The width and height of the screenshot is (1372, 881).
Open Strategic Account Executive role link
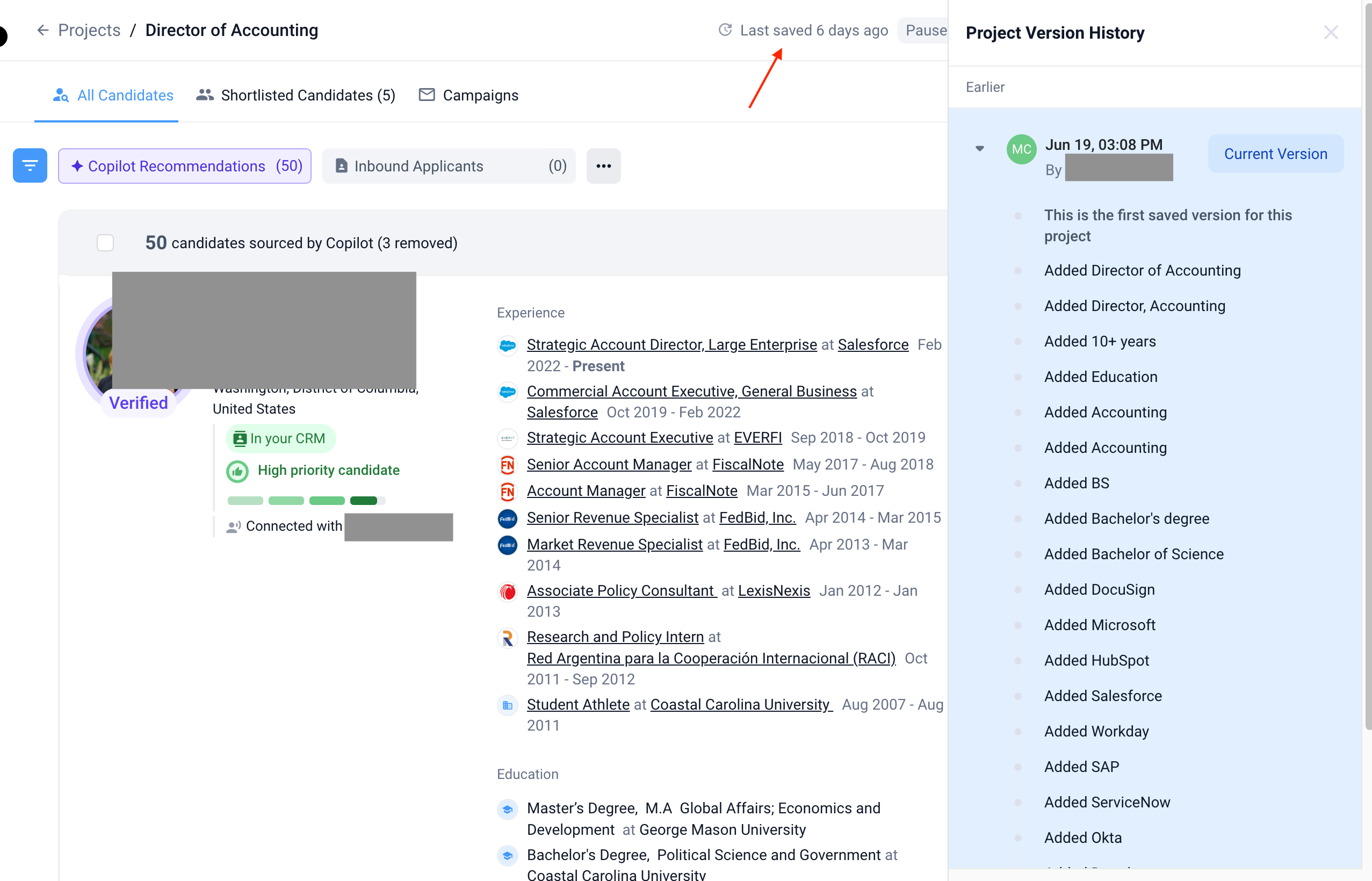pyautogui.click(x=619, y=438)
